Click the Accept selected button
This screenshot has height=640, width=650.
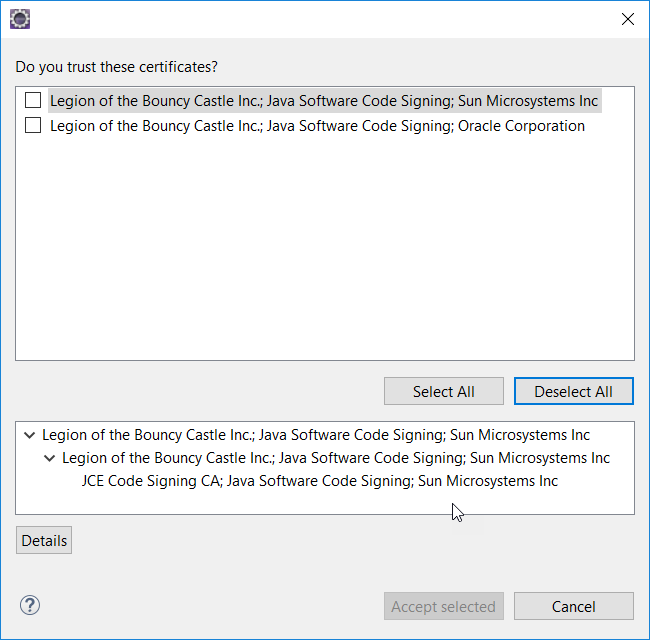443,606
